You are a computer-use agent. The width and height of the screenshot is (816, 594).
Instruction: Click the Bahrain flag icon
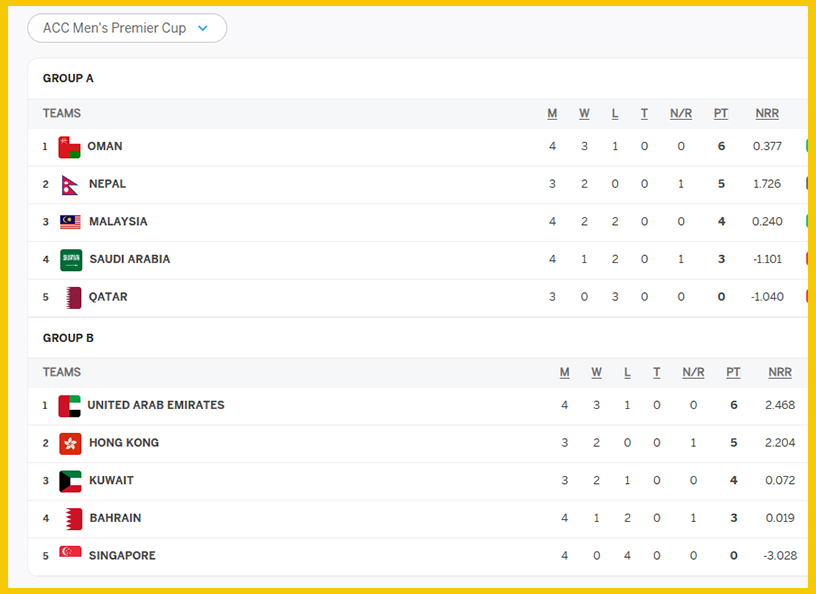coord(72,519)
